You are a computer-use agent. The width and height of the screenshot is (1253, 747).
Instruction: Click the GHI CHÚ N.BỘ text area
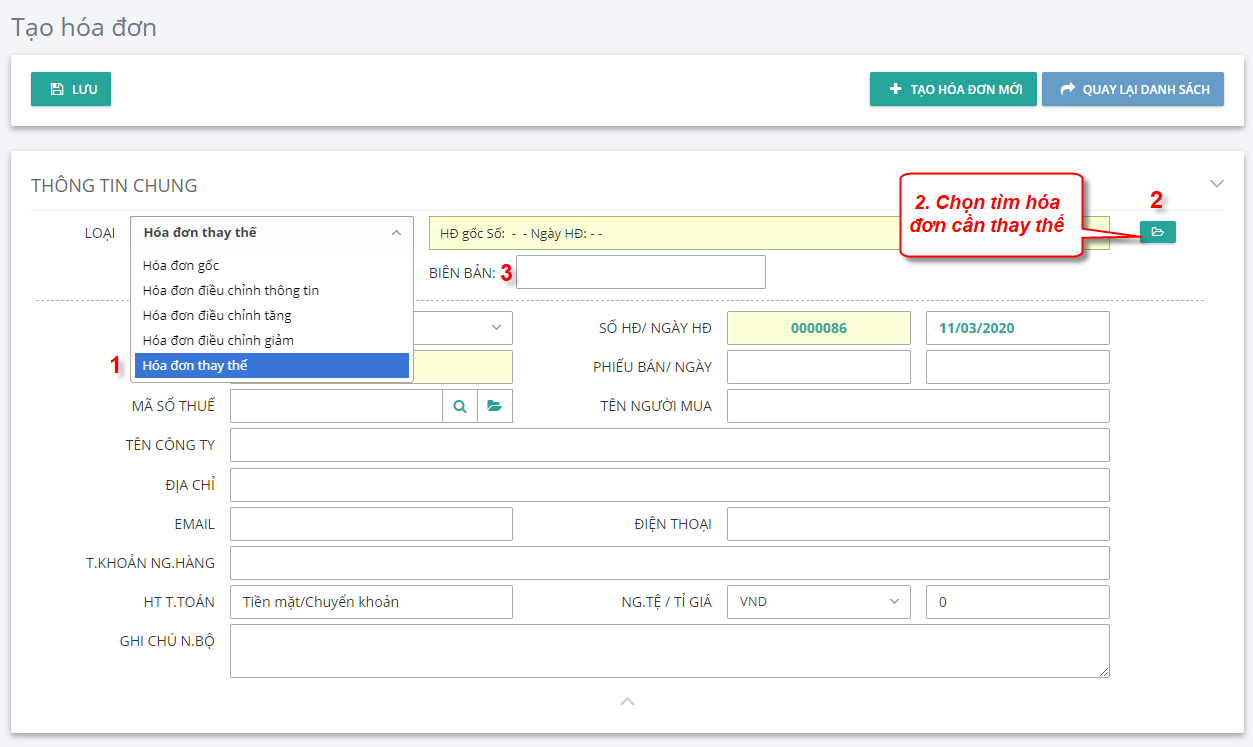click(x=669, y=651)
